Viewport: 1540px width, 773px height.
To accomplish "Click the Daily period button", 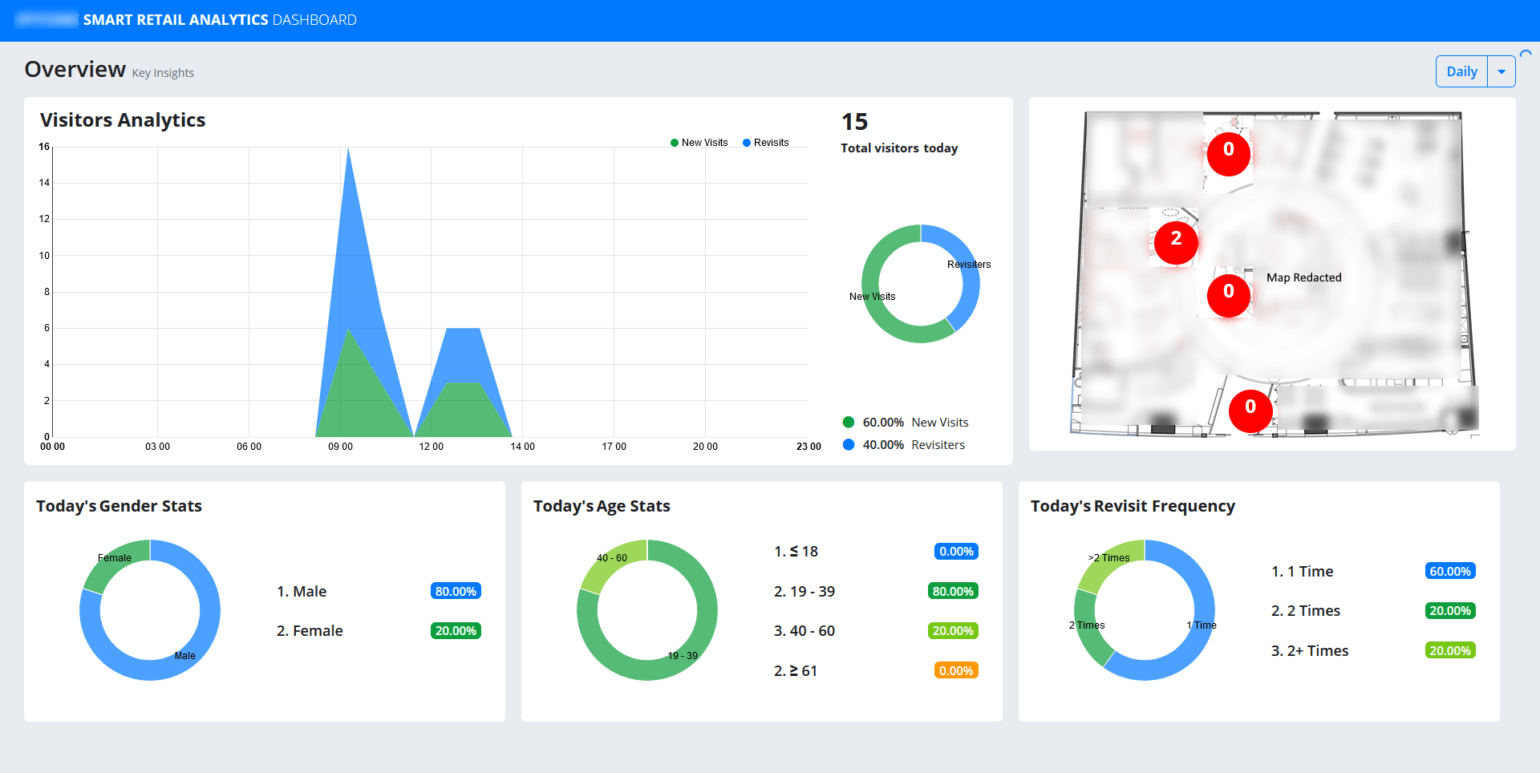I will point(1461,72).
